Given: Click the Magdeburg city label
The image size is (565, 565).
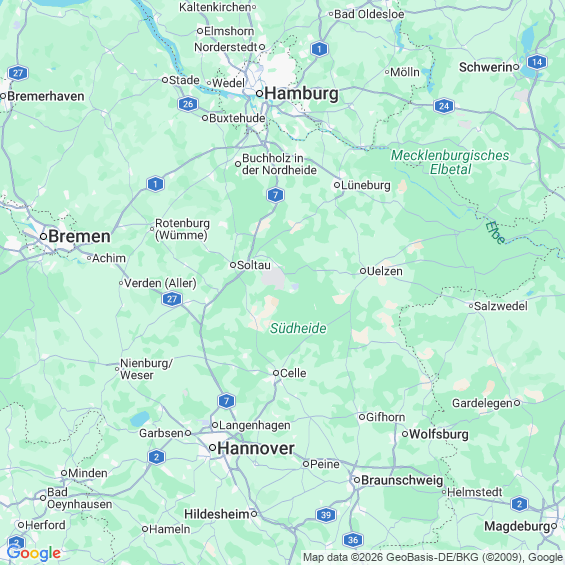Looking at the screenshot, I should [517, 526].
